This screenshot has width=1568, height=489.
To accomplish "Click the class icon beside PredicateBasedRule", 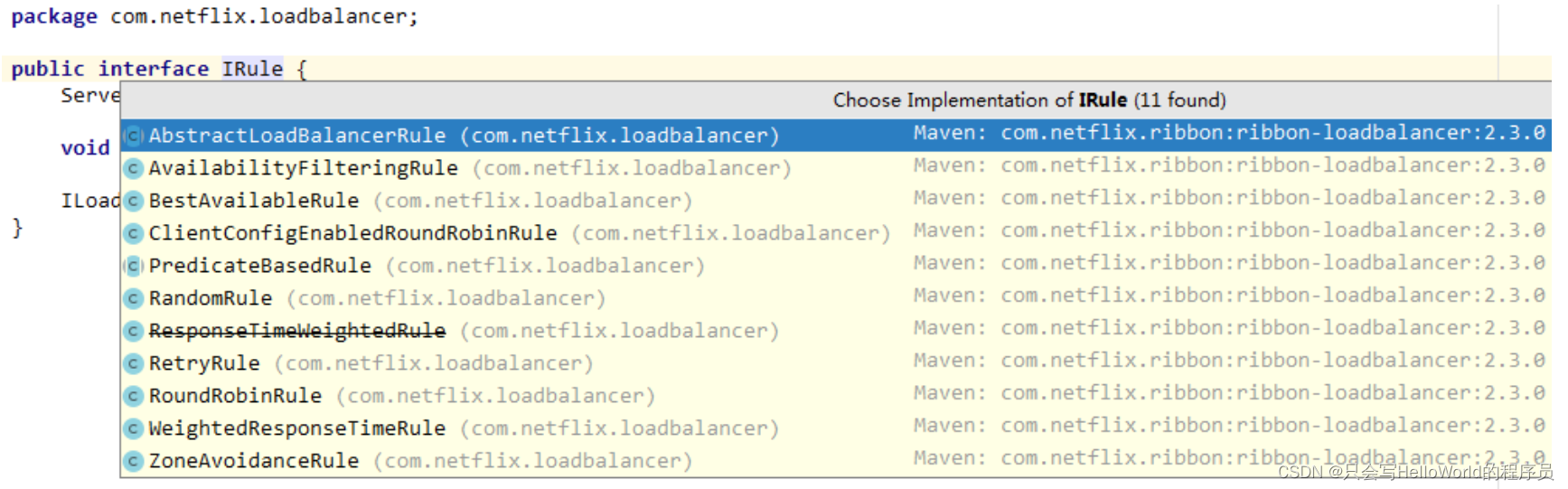I will 134,266.
